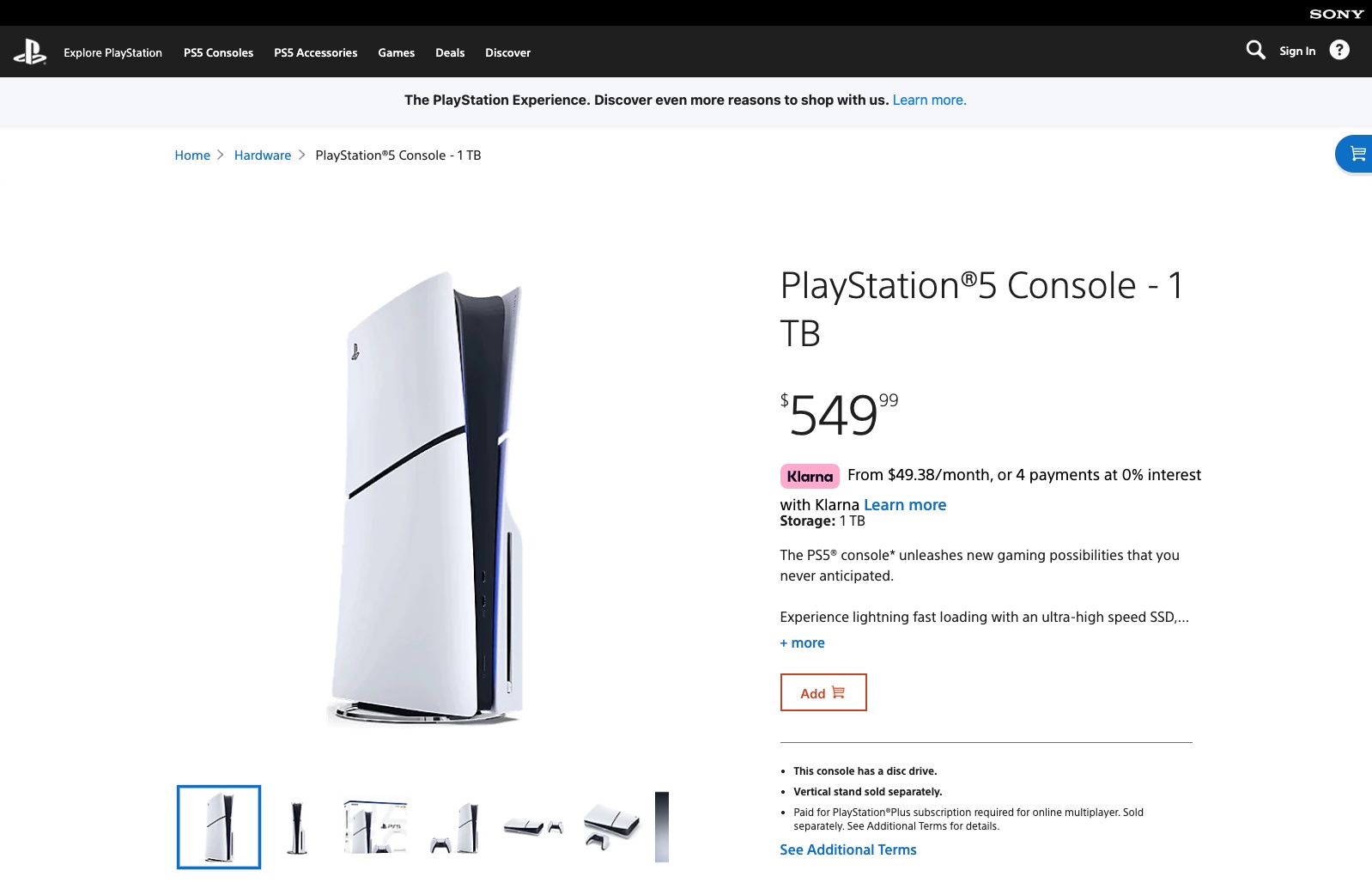Open See Additional Terms link
The height and width of the screenshot is (883, 1372).
coord(847,850)
